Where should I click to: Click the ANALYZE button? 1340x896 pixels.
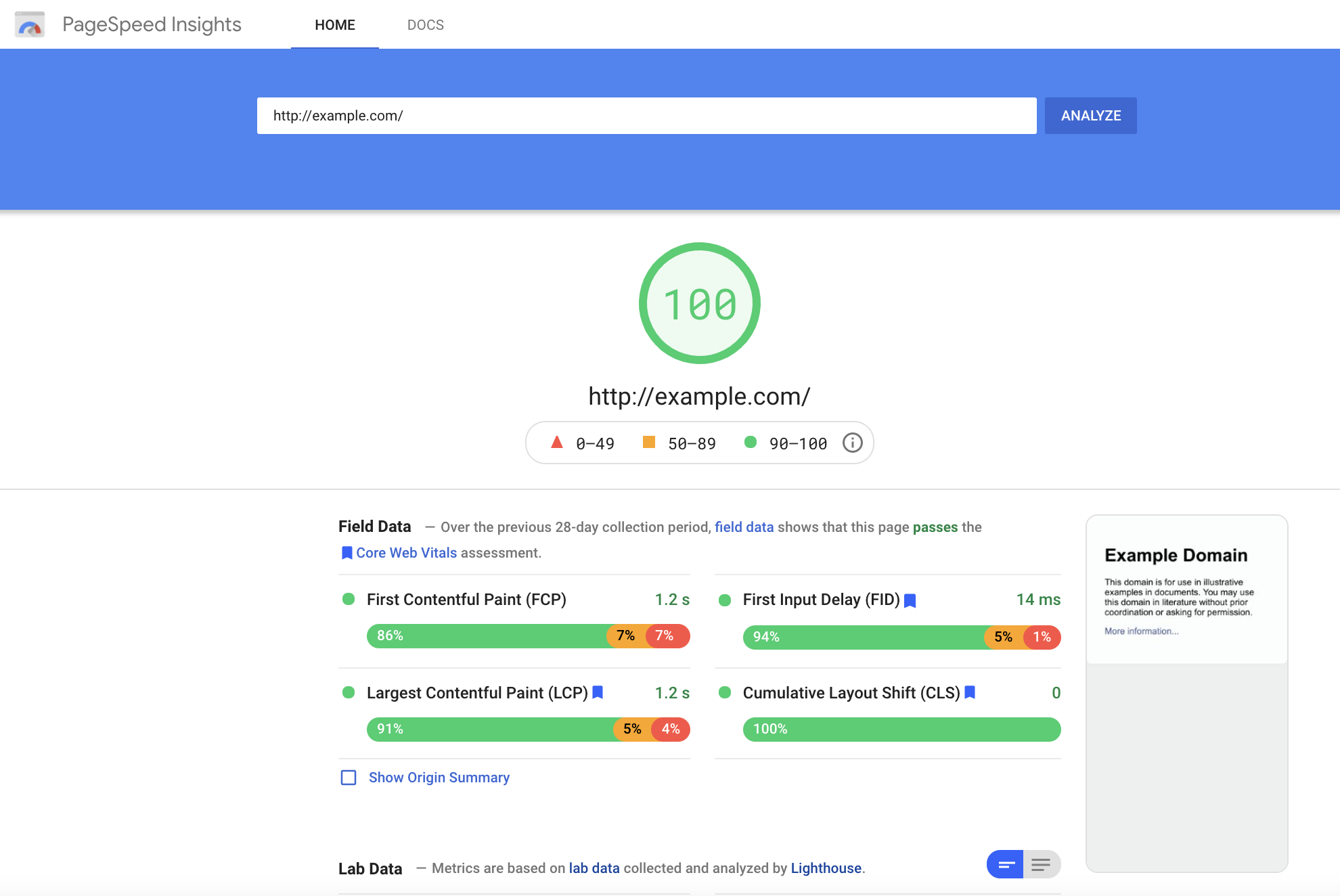point(1091,116)
